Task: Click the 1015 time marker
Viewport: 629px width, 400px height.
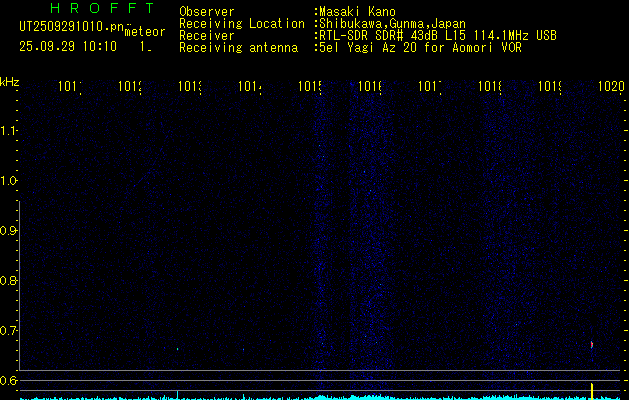Action: (310, 86)
